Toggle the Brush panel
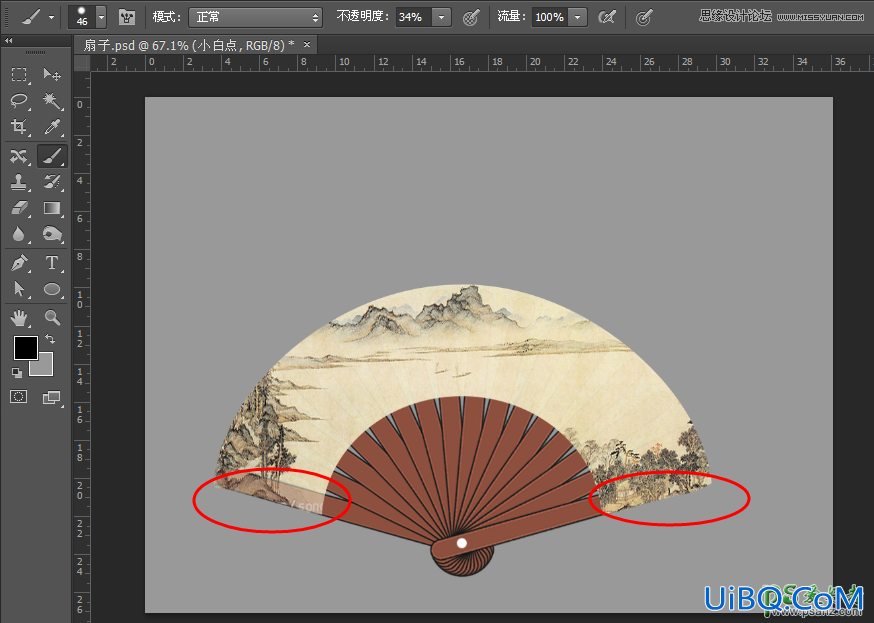This screenshot has height=623, width=874. [x=127, y=17]
